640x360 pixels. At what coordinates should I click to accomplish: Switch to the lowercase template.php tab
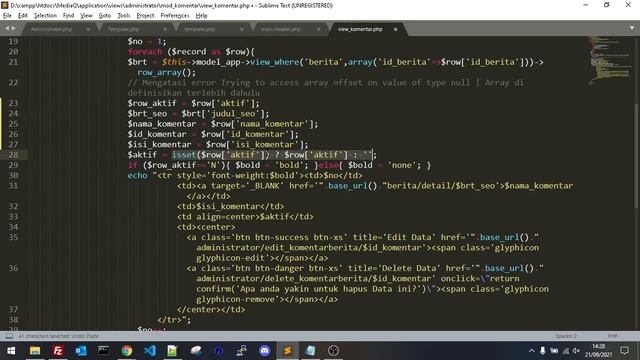[x=200, y=29]
